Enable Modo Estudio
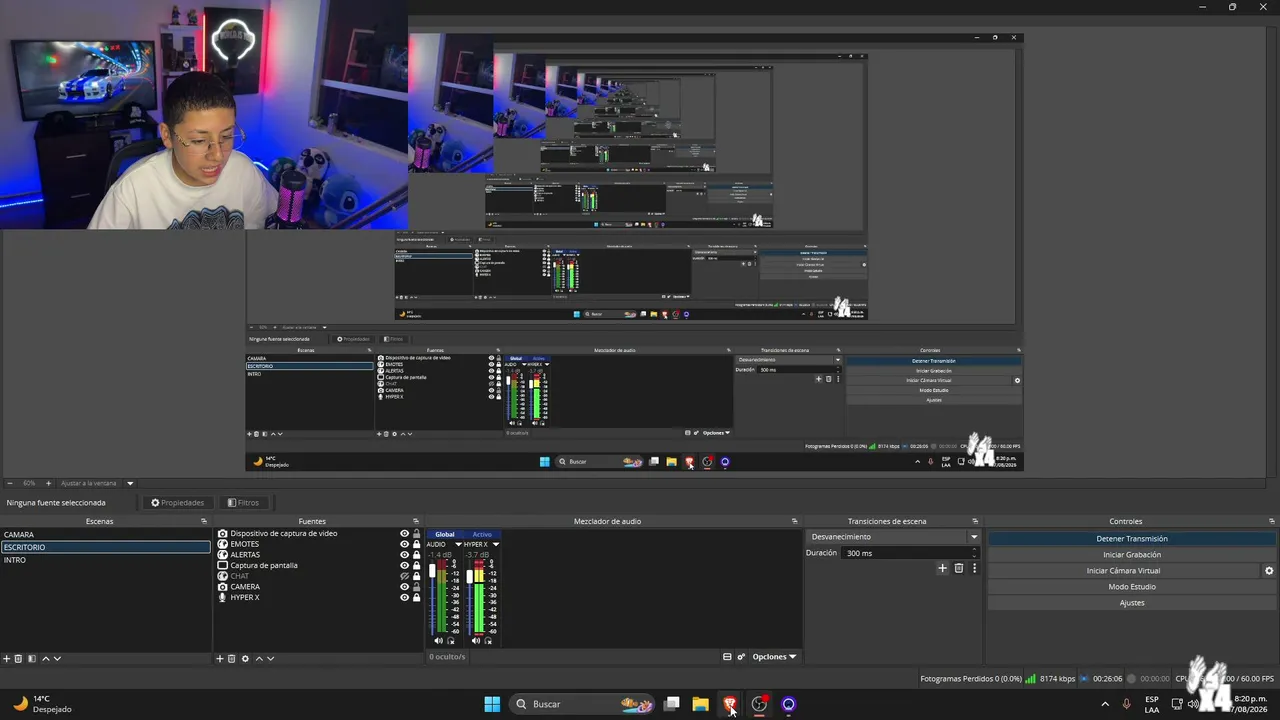The height and width of the screenshot is (720, 1280). tap(1132, 587)
